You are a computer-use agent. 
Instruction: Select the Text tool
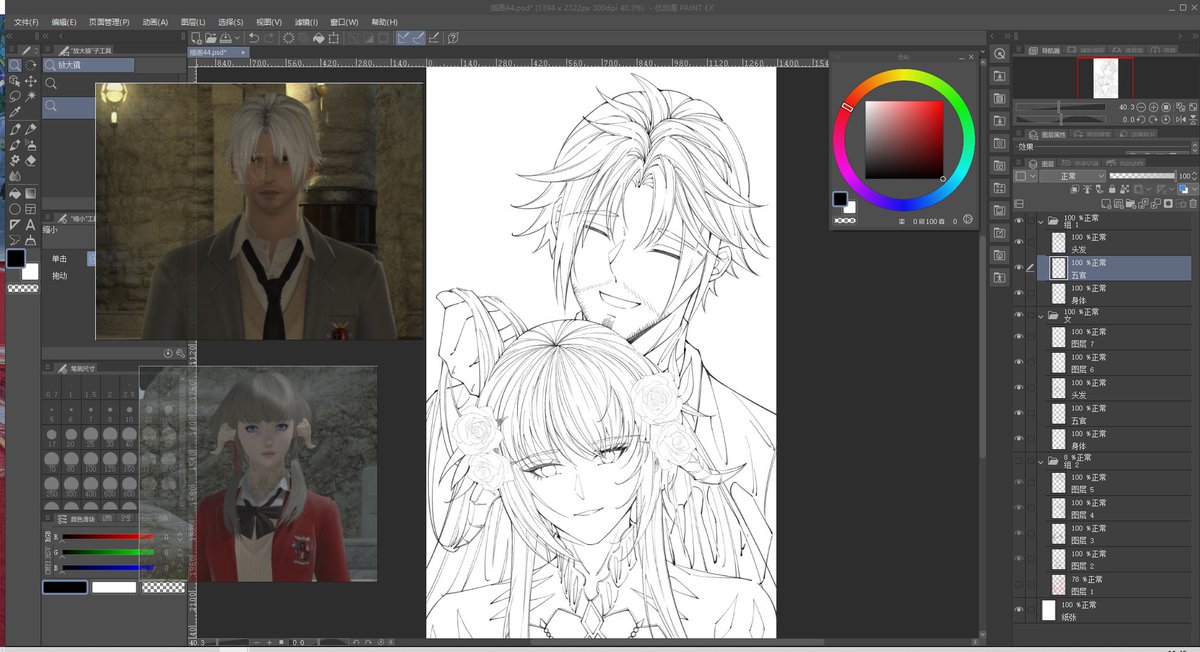click(x=31, y=225)
